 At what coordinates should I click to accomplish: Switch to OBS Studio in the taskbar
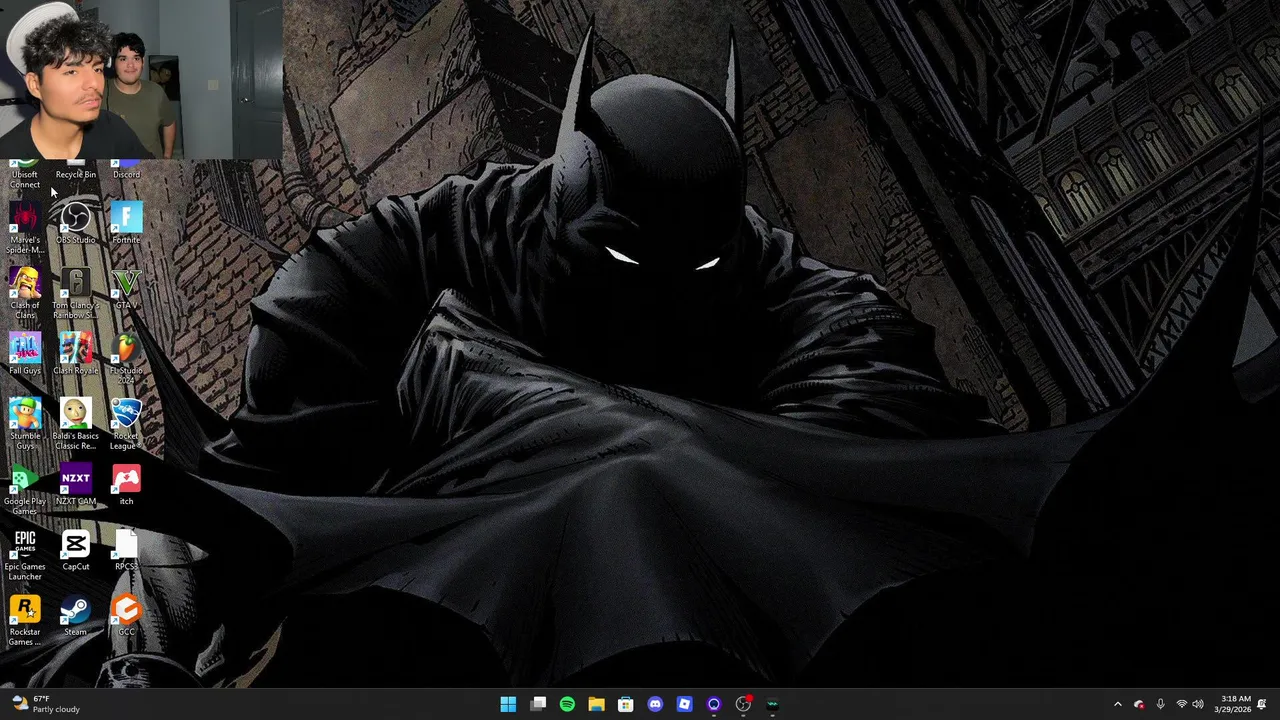point(743,704)
